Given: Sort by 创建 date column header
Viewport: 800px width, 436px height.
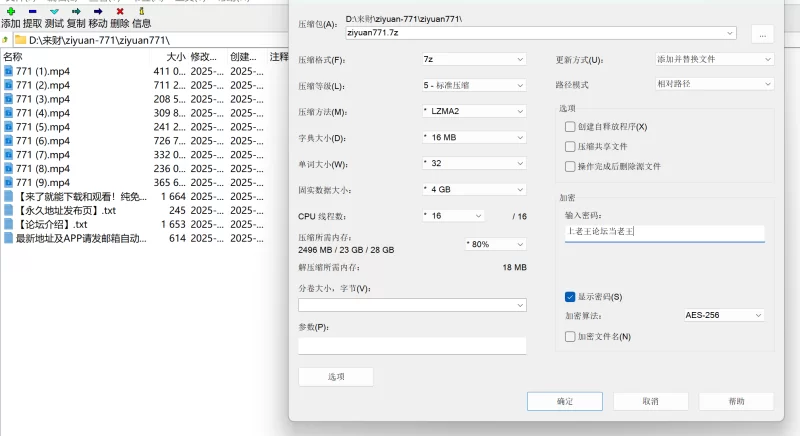Looking at the screenshot, I should [243, 57].
